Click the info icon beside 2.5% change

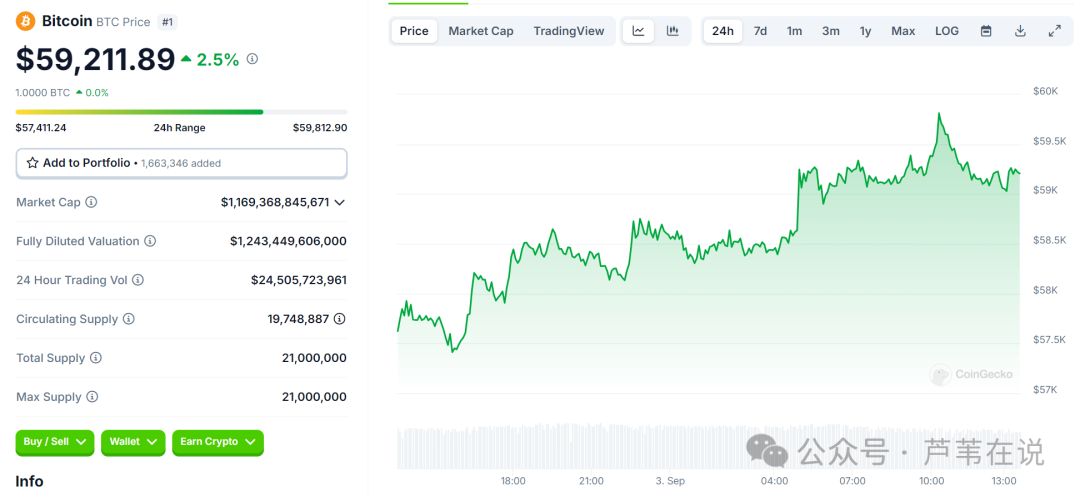(x=252, y=59)
